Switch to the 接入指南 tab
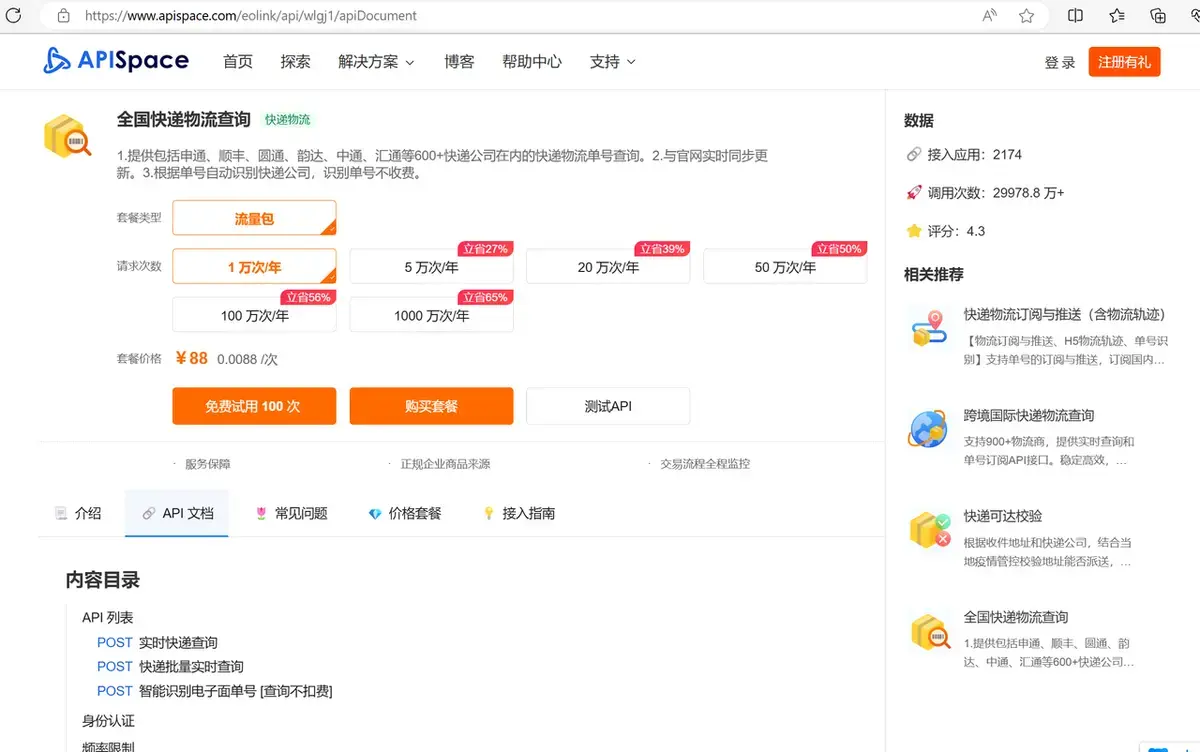 [518, 513]
